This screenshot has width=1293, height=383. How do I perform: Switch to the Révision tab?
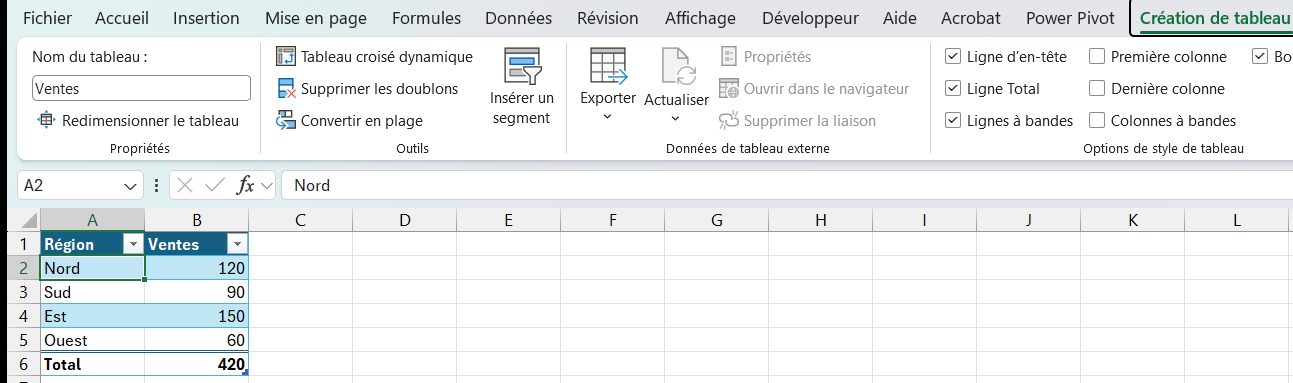click(608, 18)
